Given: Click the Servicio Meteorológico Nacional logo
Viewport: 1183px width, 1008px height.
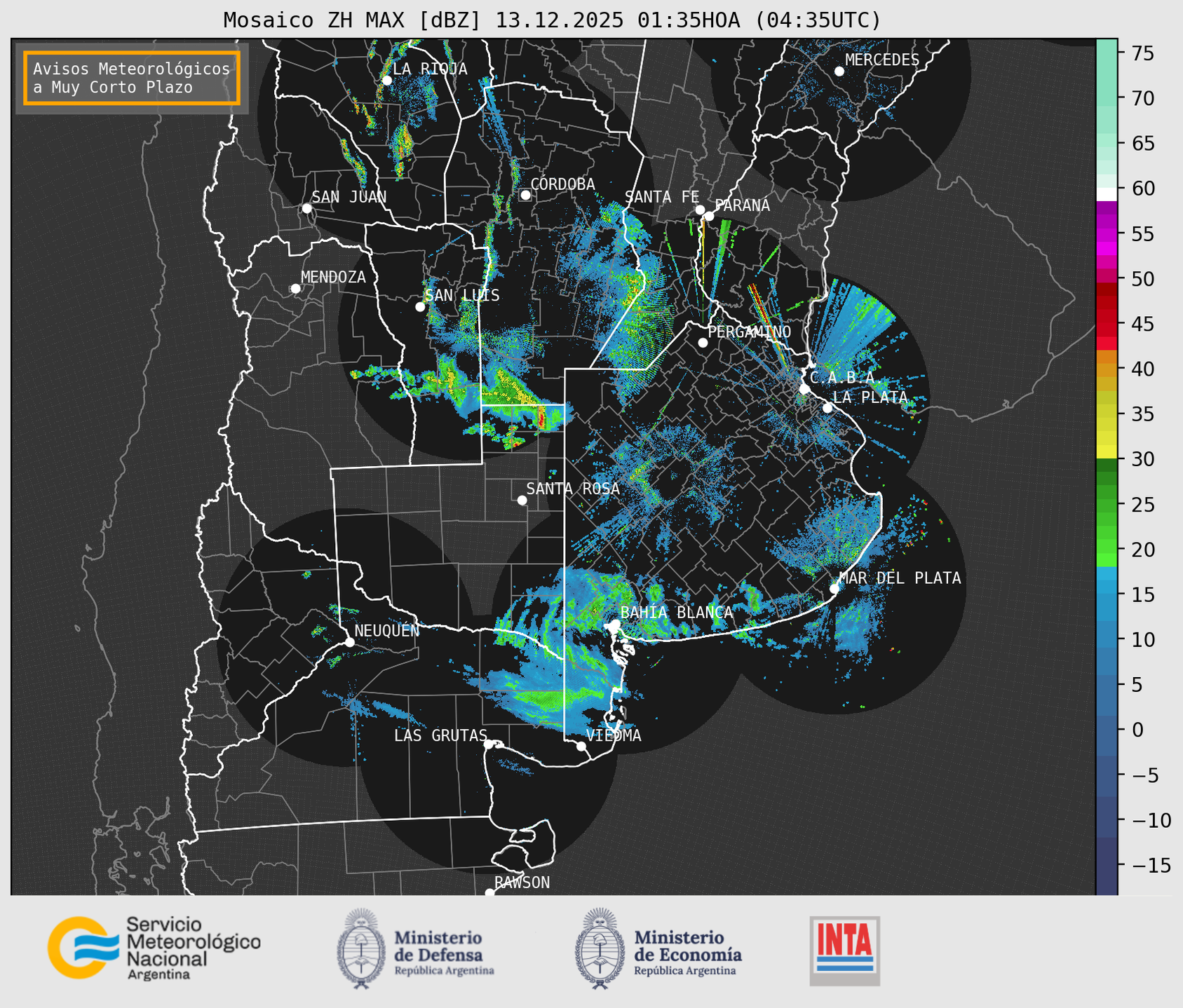Looking at the screenshot, I should click(154, 948).
